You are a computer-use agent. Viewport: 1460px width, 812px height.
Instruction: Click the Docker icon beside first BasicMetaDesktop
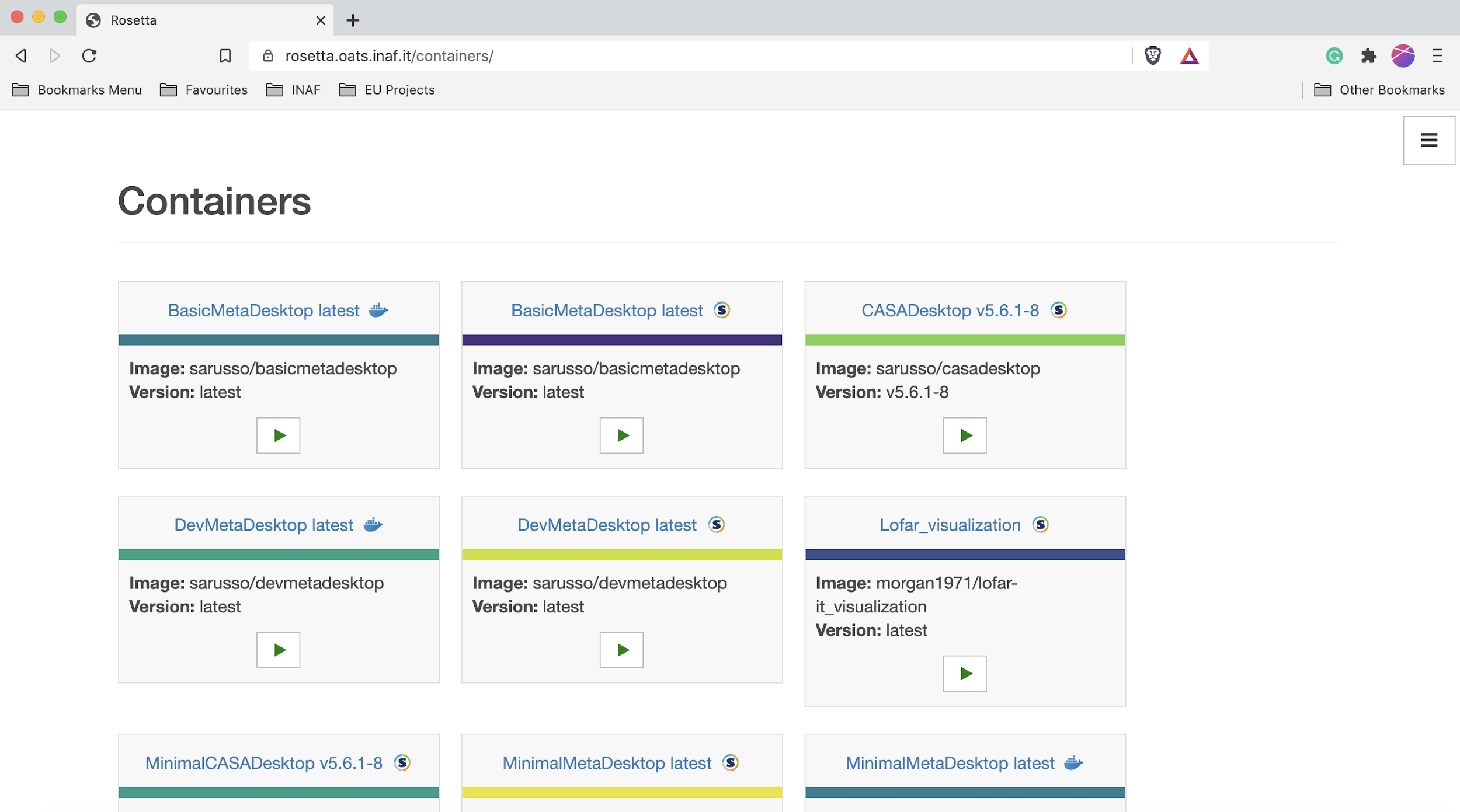378,310
